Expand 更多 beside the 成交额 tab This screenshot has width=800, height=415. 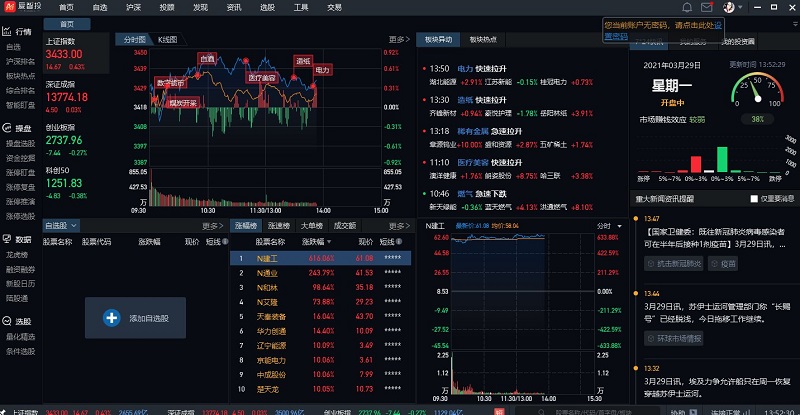coord(399,226)
